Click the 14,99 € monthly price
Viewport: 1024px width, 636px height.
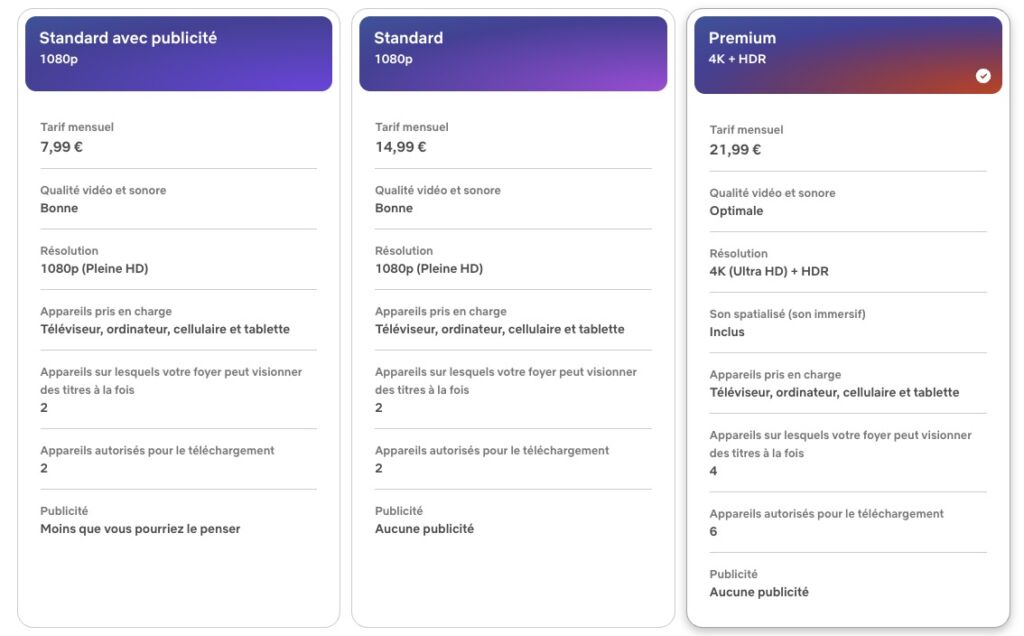pyautogui.click(x=401, y=147)
